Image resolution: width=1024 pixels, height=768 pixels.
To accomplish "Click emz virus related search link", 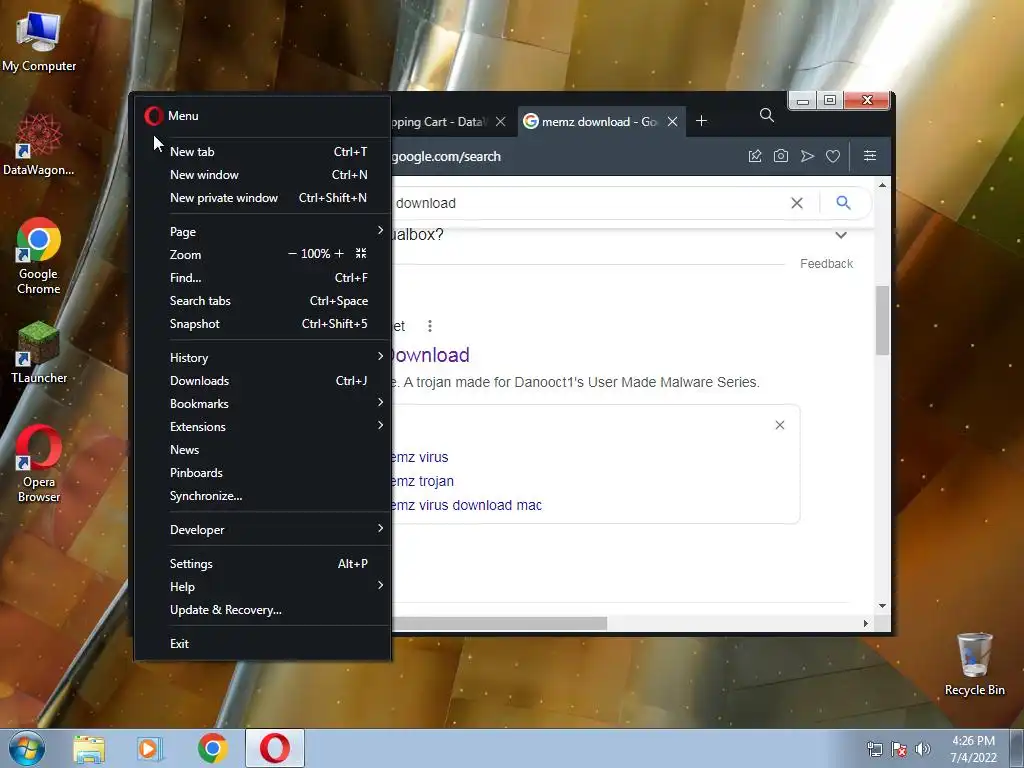I will [x=420, y=457].
